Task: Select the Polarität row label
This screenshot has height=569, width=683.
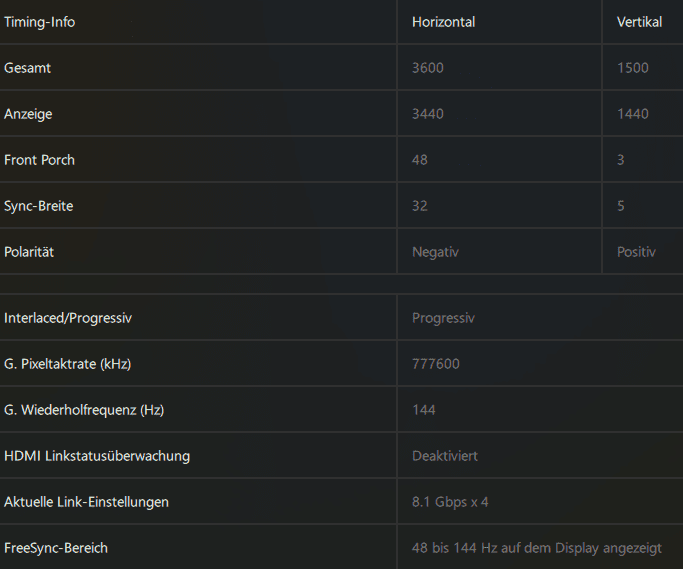Action: coord(29,252)
